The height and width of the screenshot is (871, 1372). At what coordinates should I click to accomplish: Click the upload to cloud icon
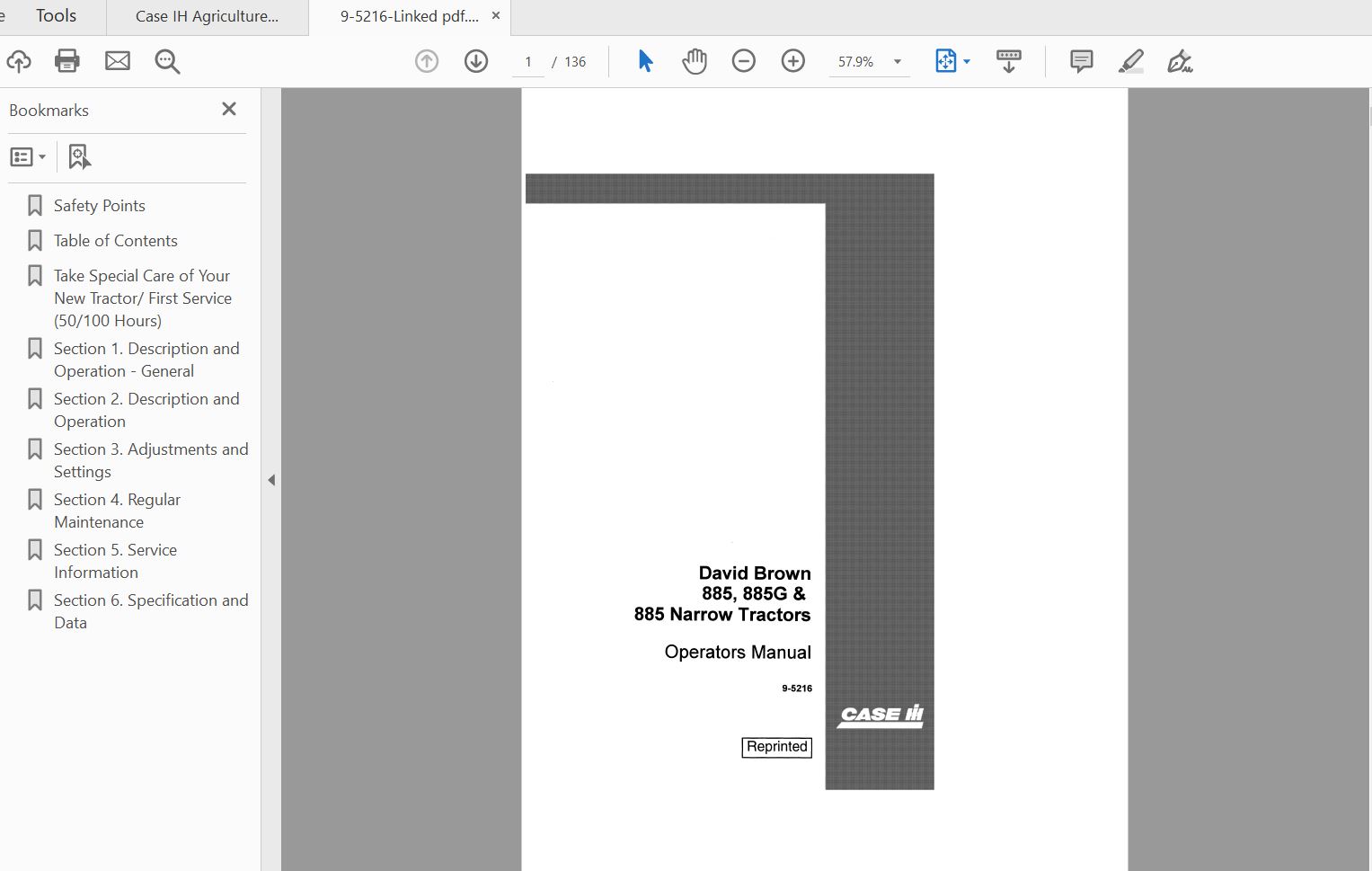coord(19,61)
